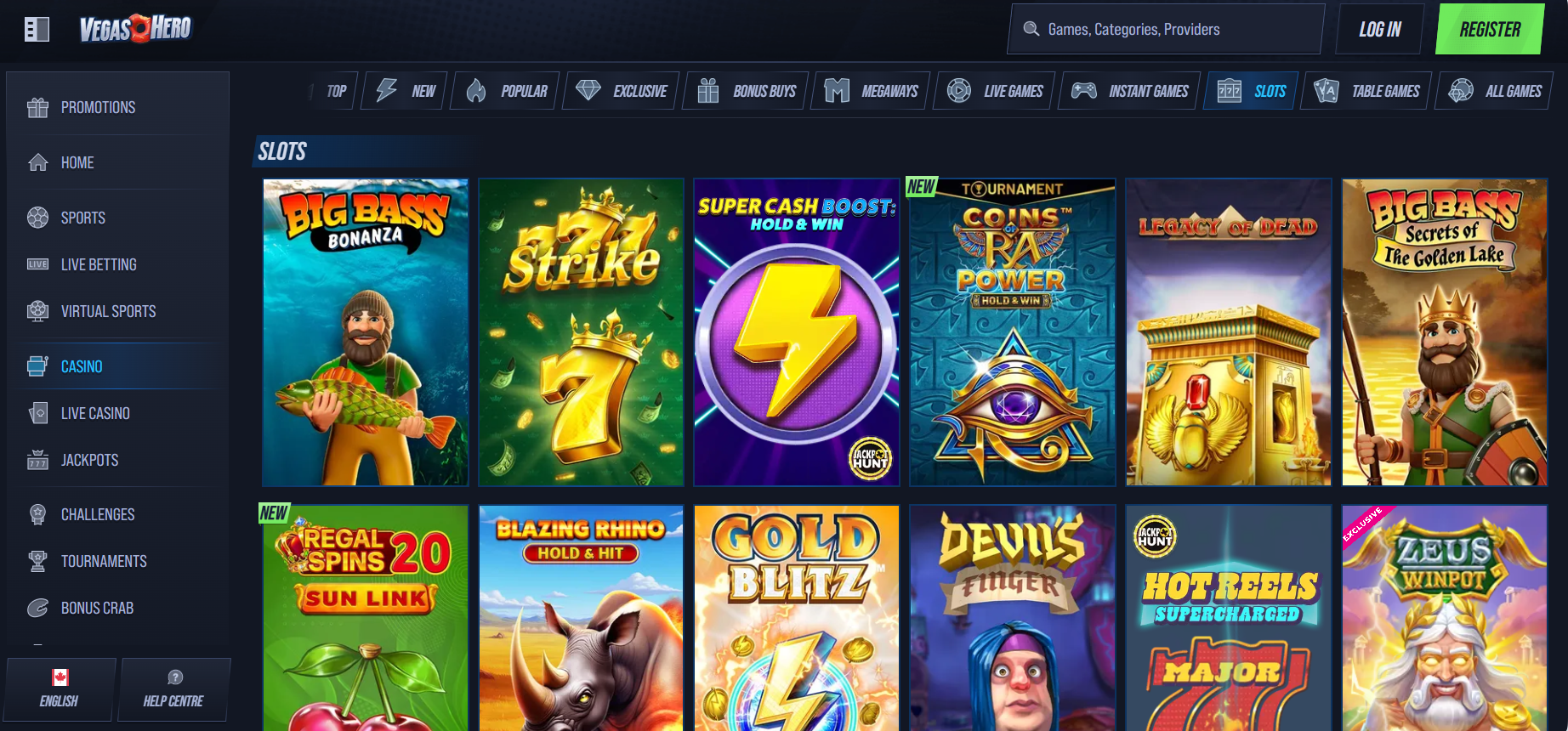The width and height of the screenshot is (1568, 731).
Task: Switch to the Table Games label
Action: tap(1385, 91)
